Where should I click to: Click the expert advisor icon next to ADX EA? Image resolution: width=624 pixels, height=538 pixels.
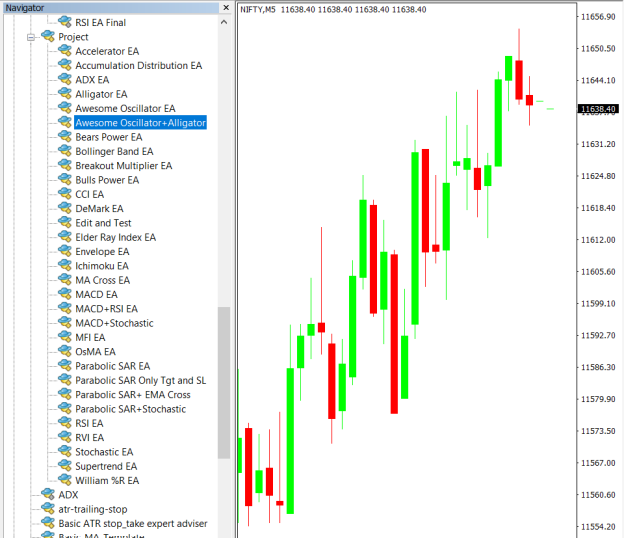coord(65,80)
